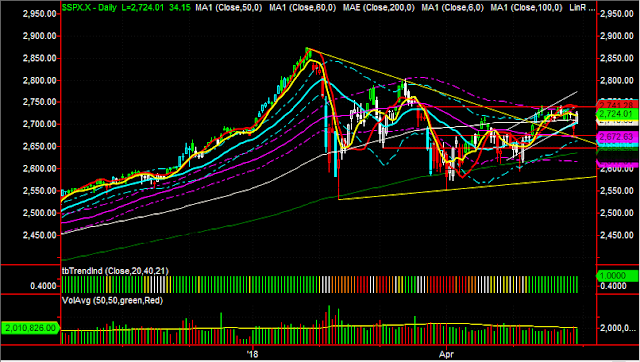
Task: Click the VolAvg (50,50,green,Red) label
Action: (112, 301)
